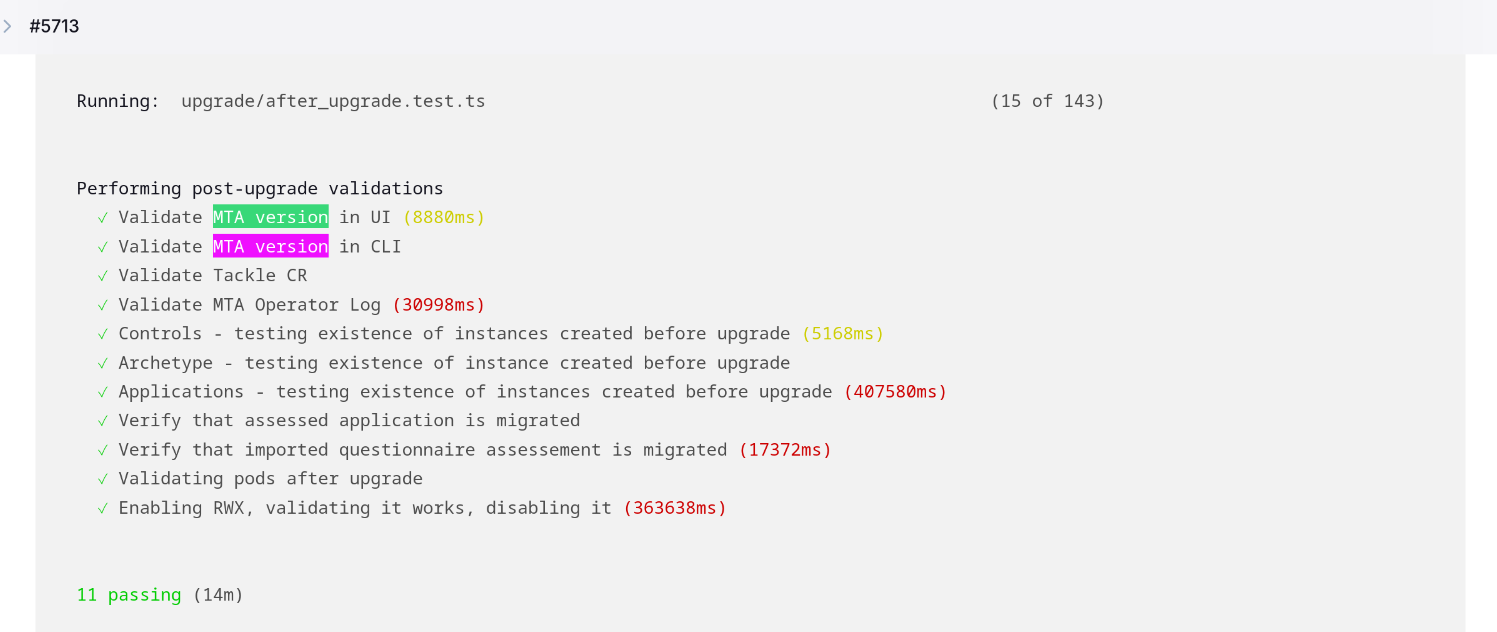Collapse the #5713 build log chevron
Image resolution: width=1497 pixels, height=632 pixels.
(8, 26)
